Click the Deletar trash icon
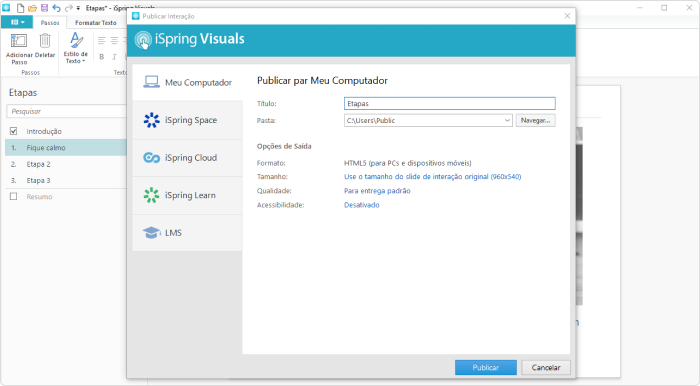The height and width of the screenshot is (386, 700). (x=45, y=46)
